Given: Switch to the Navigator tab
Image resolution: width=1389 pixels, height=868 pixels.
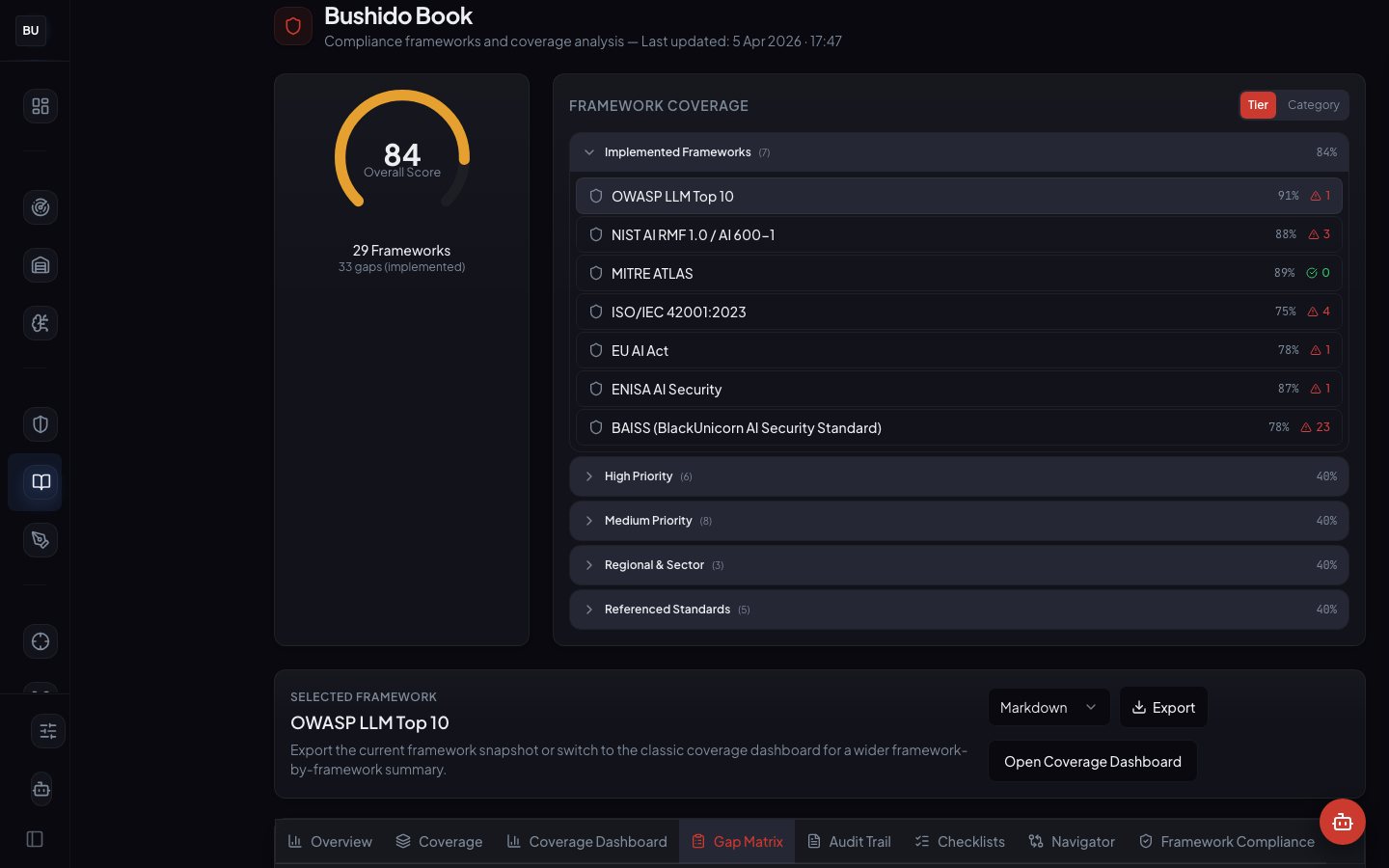Looking at the screenshot, I should [x=1072, y=842].
